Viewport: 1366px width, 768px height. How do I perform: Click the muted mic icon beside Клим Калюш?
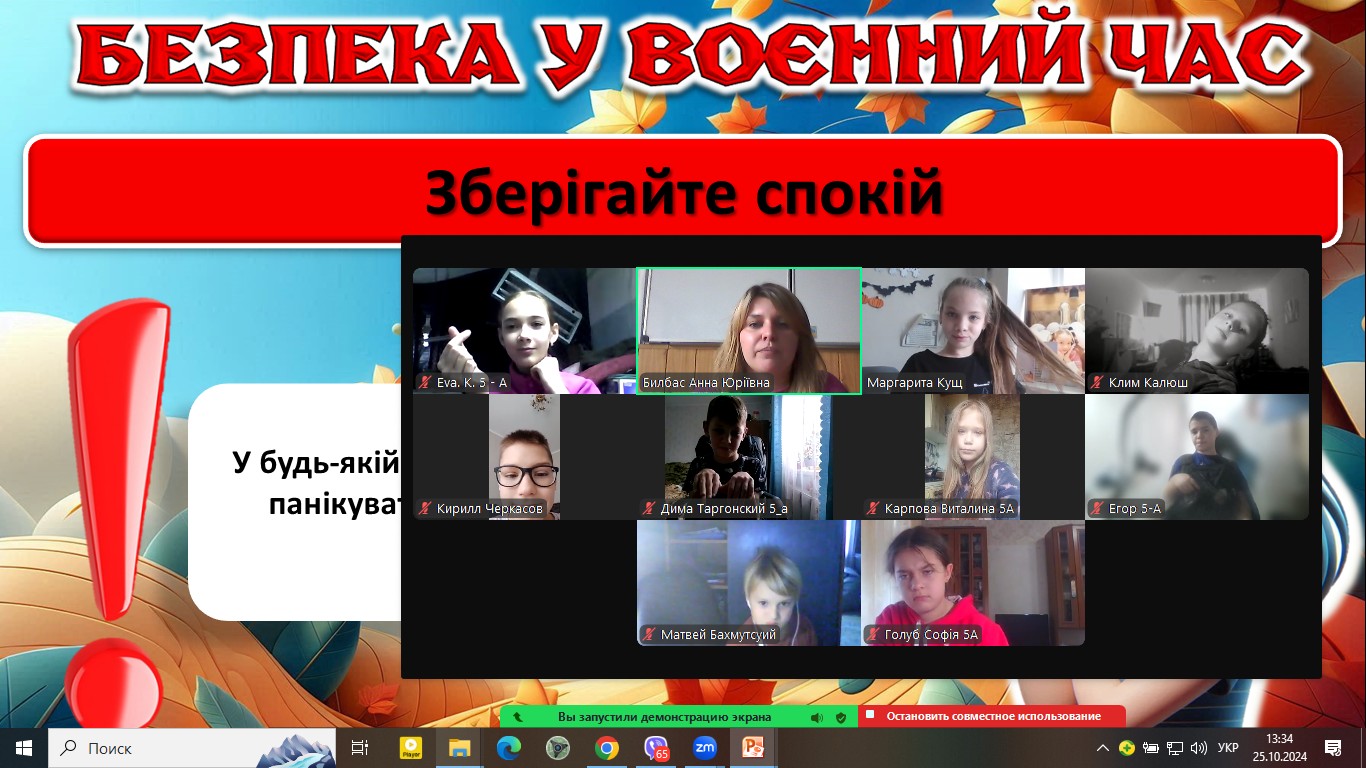[1097, 382]
